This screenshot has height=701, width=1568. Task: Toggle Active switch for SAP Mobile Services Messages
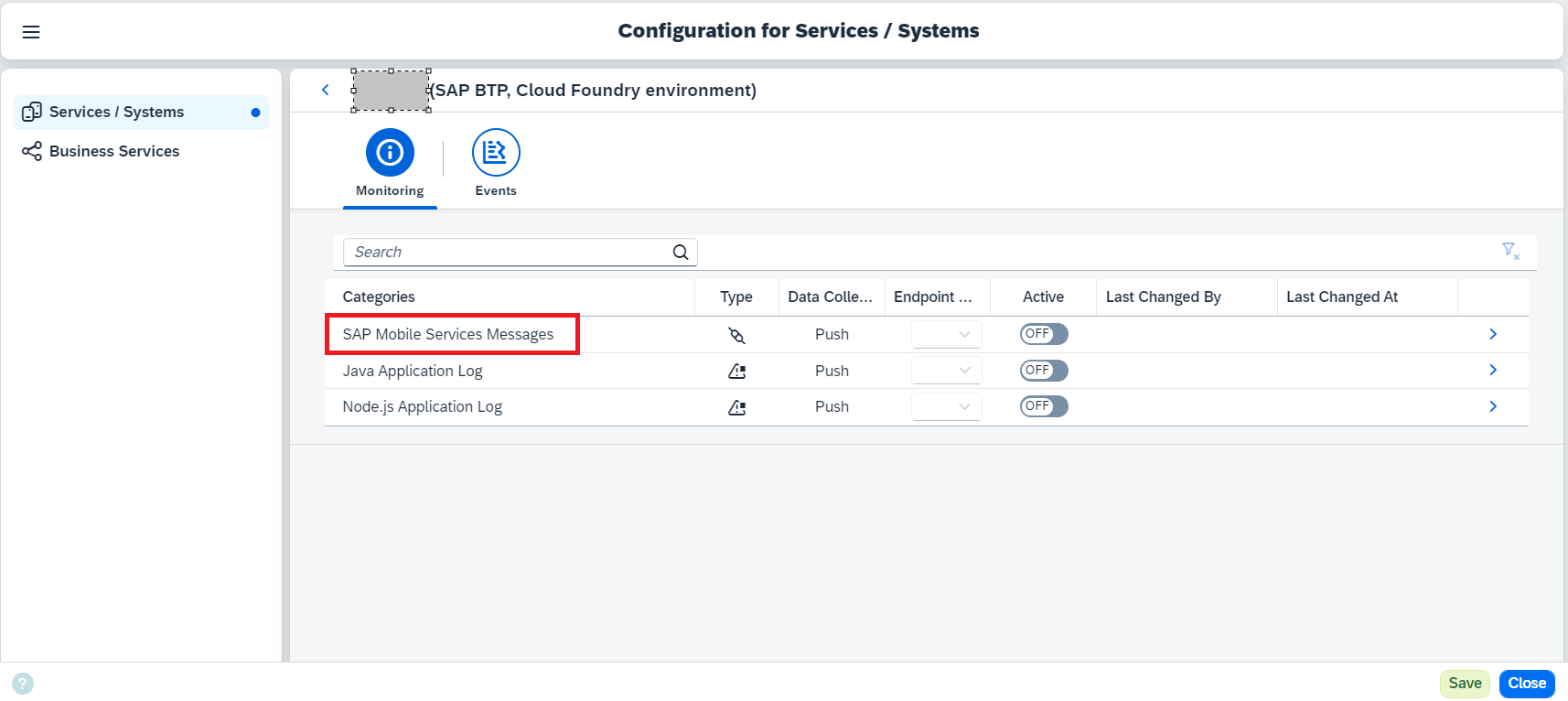point(1044,334)
